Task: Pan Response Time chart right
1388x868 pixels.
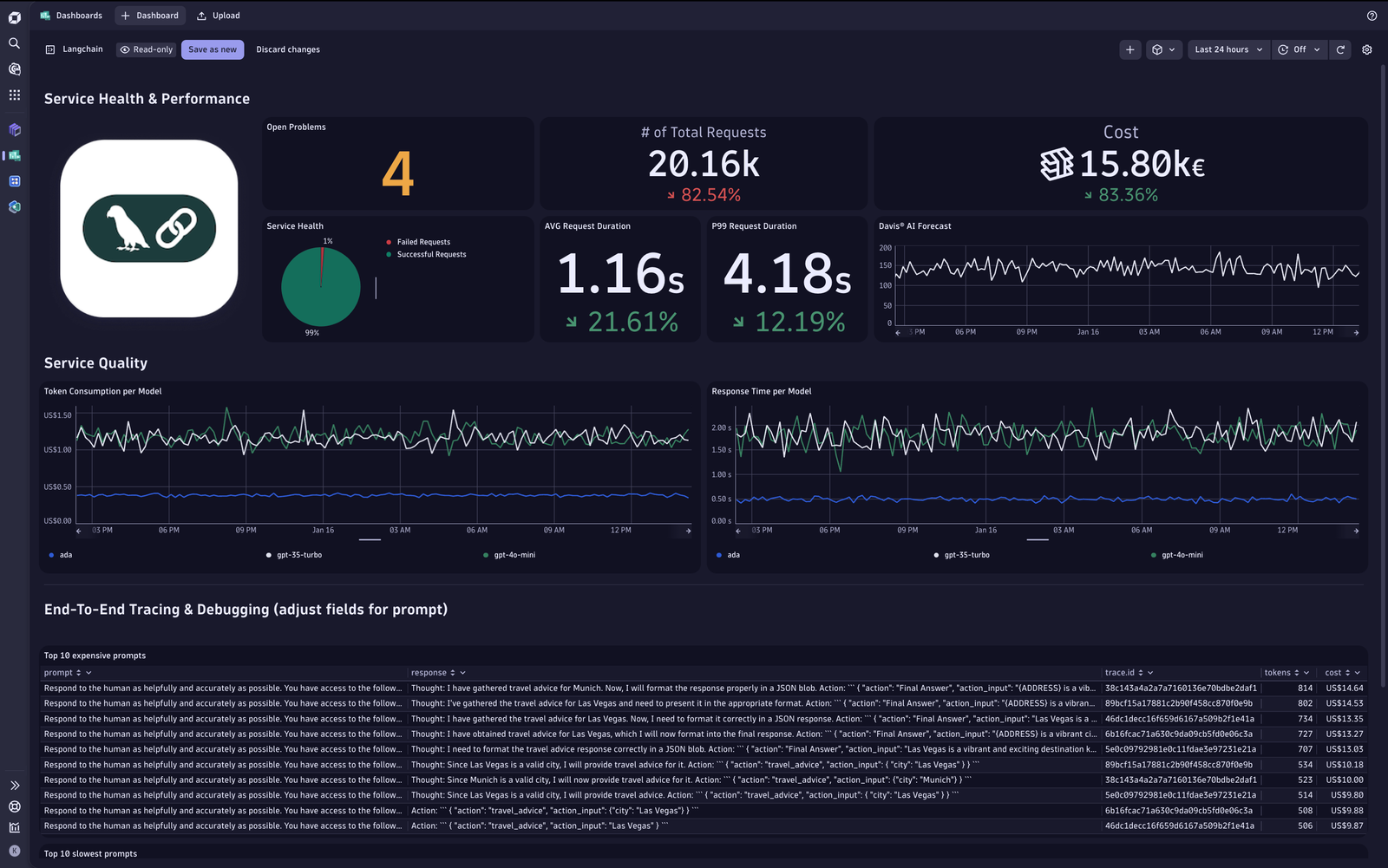Action: click(x=1356, y=531)
